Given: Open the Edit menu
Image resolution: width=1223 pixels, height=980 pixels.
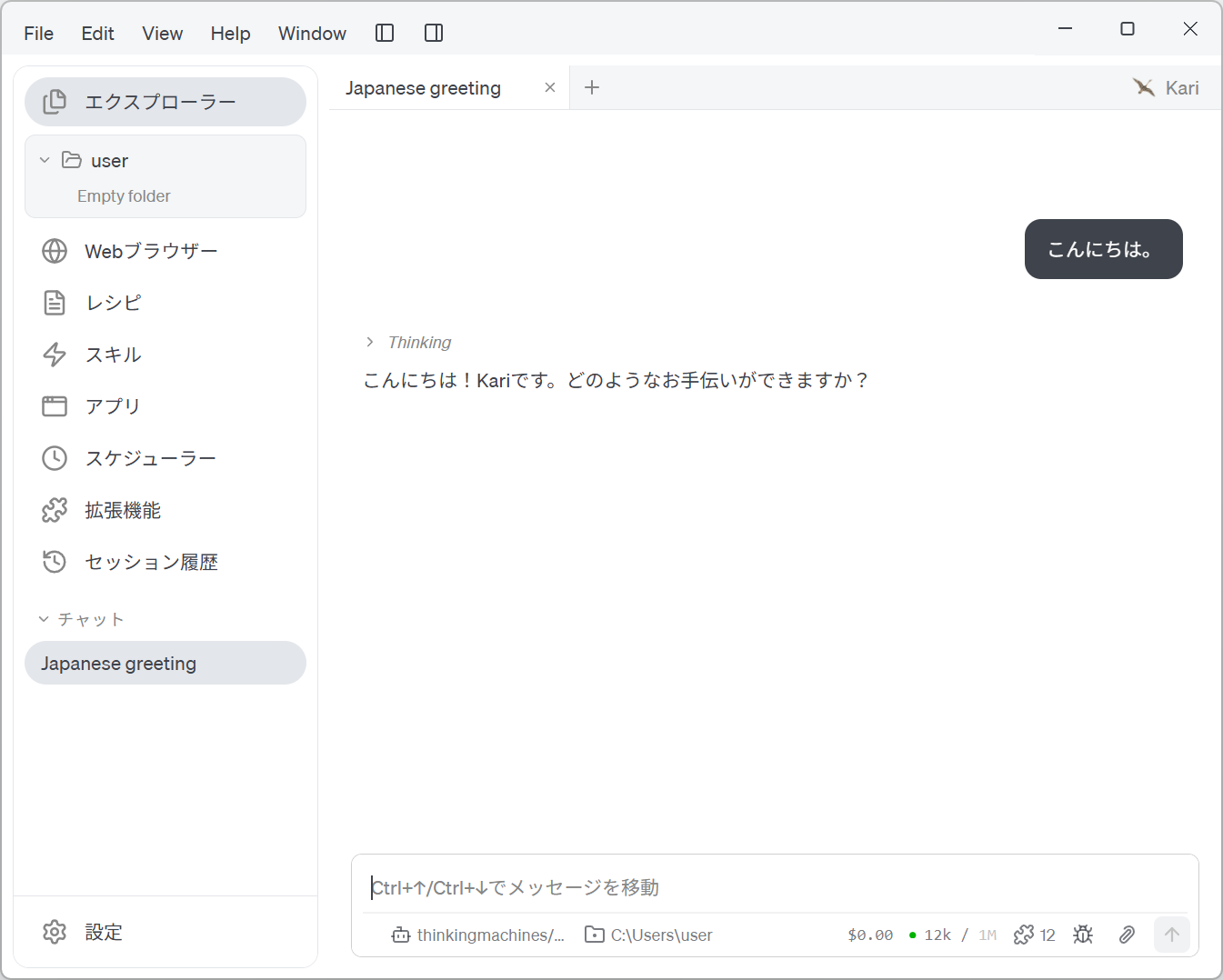Looking at the screenshot, I should coord(97,34).
